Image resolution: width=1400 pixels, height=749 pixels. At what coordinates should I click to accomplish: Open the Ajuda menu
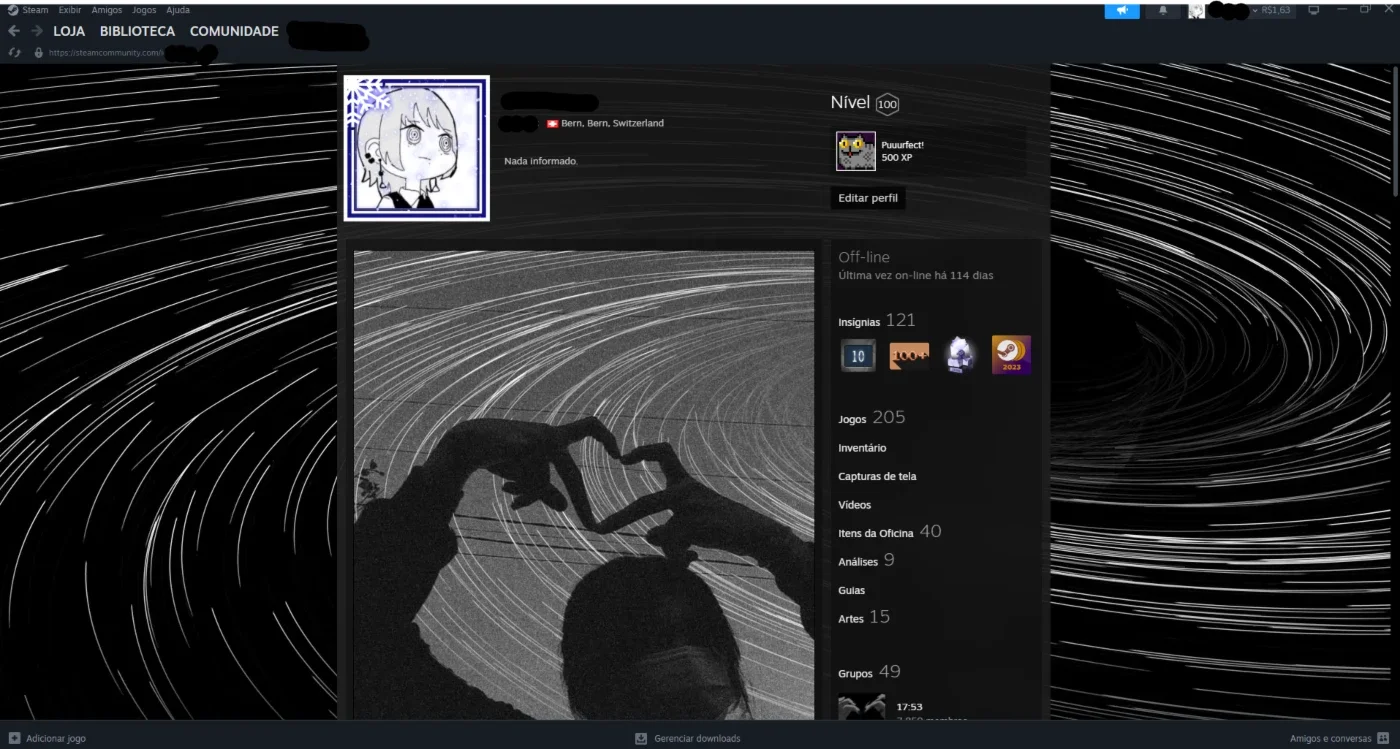click(178, 10)
